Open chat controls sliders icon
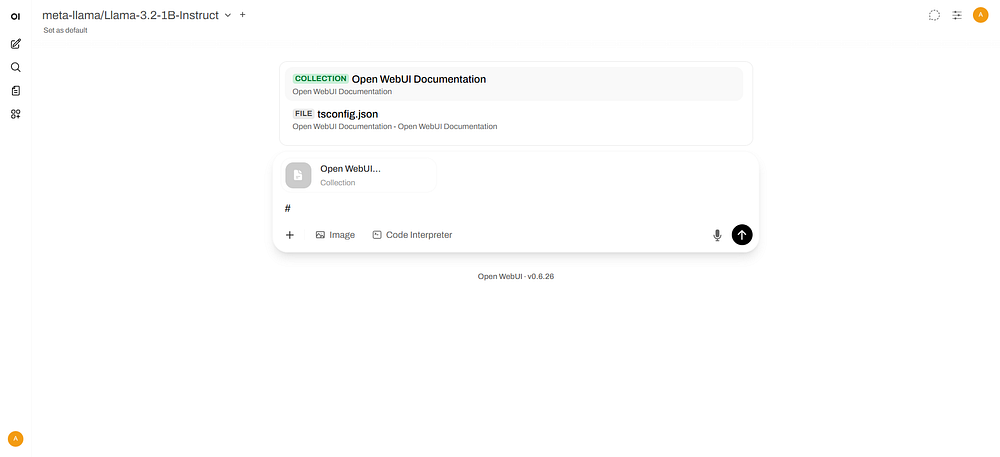The image size is (1000, 457). [x=957, y=15]
